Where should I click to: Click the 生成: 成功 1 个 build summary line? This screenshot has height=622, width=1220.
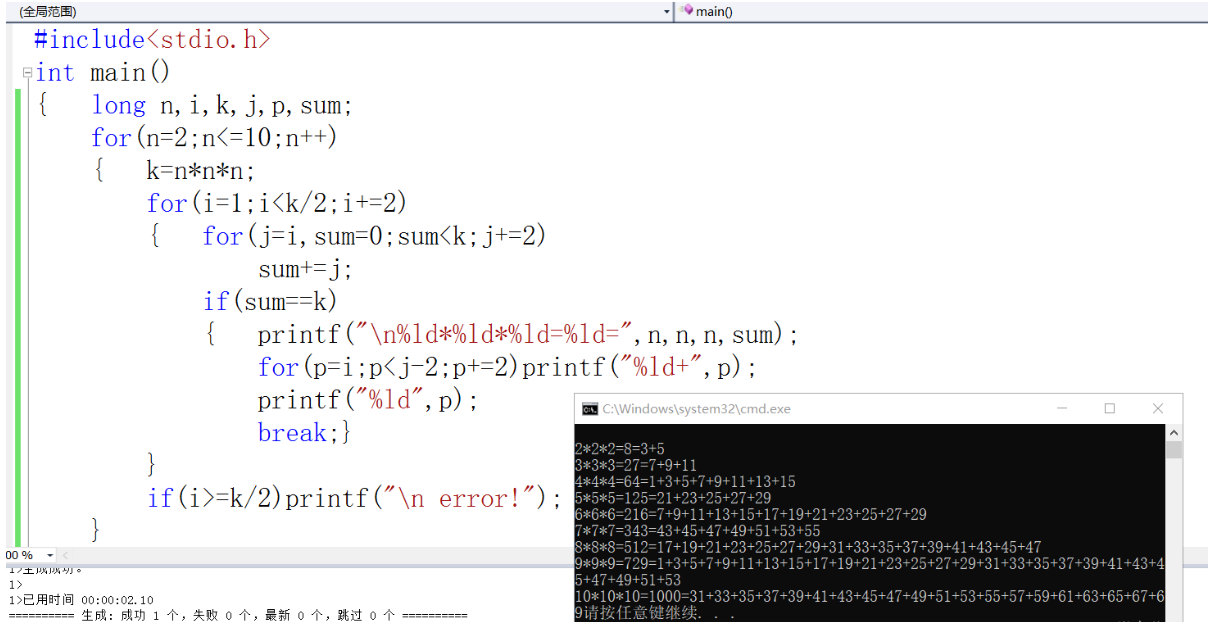point(238,615)
